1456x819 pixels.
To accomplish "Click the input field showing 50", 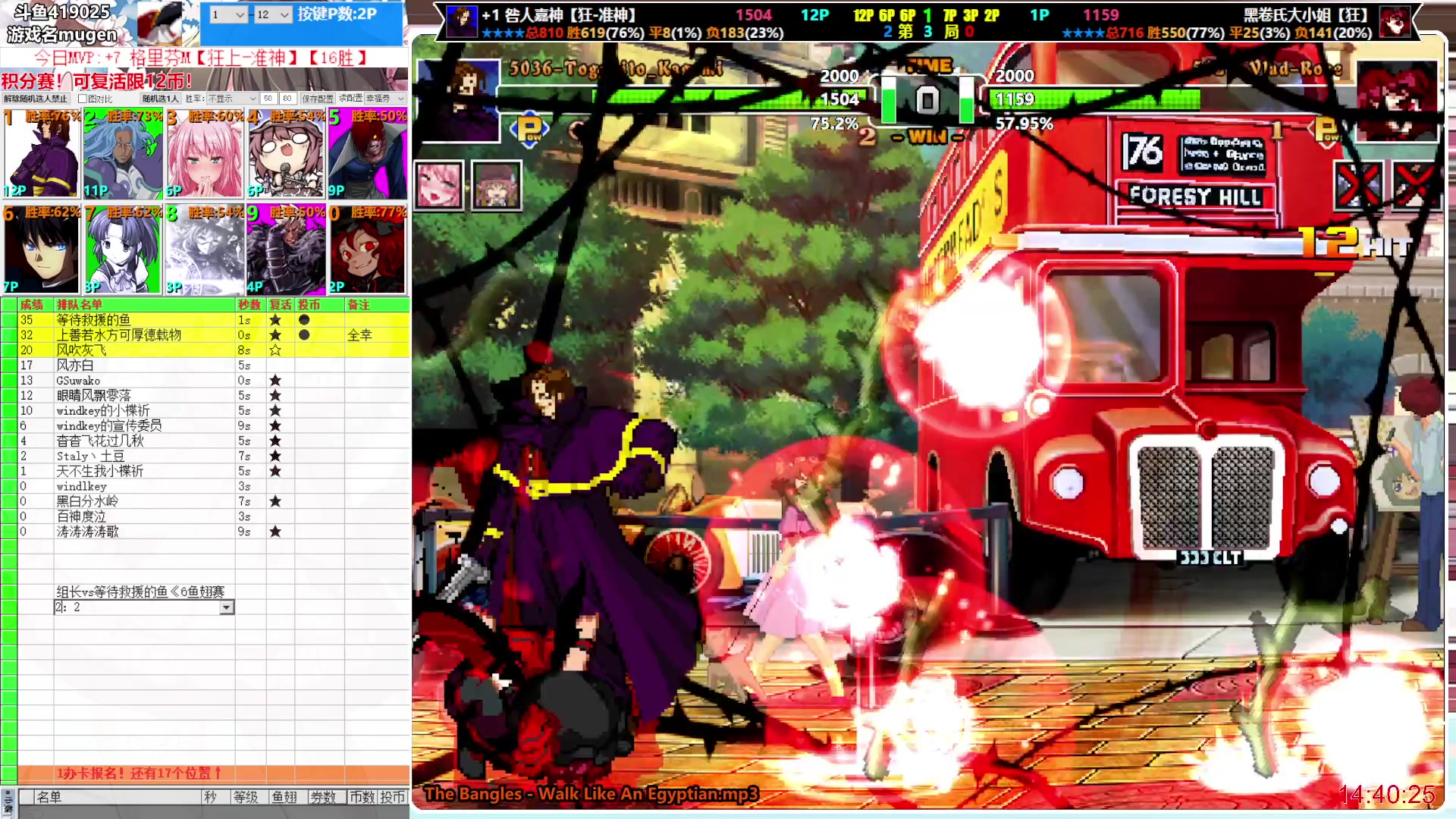I will (x=268, y=99).
